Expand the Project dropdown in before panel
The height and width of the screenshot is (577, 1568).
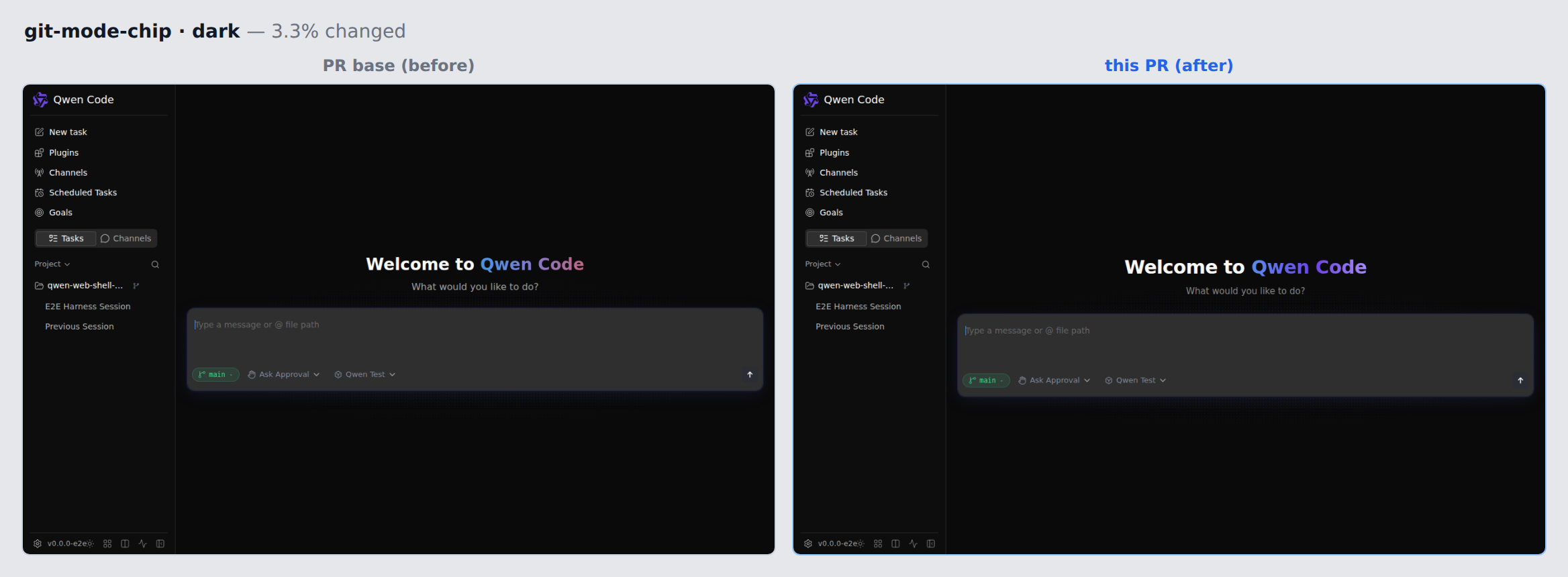(52, 264)
